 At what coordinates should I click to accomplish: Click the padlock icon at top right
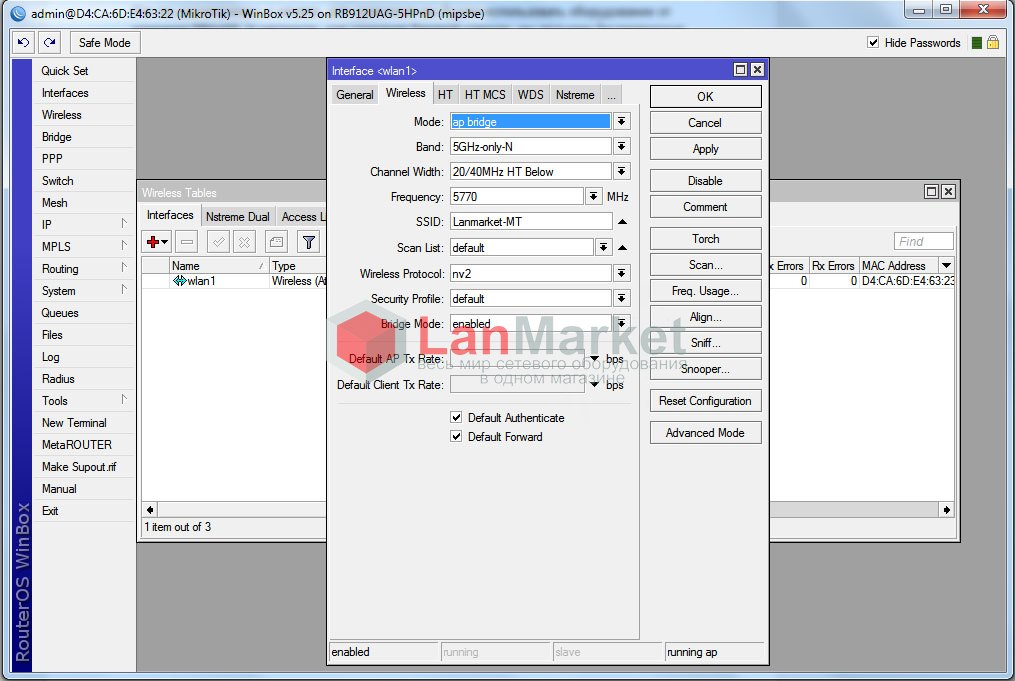point(992,43)
